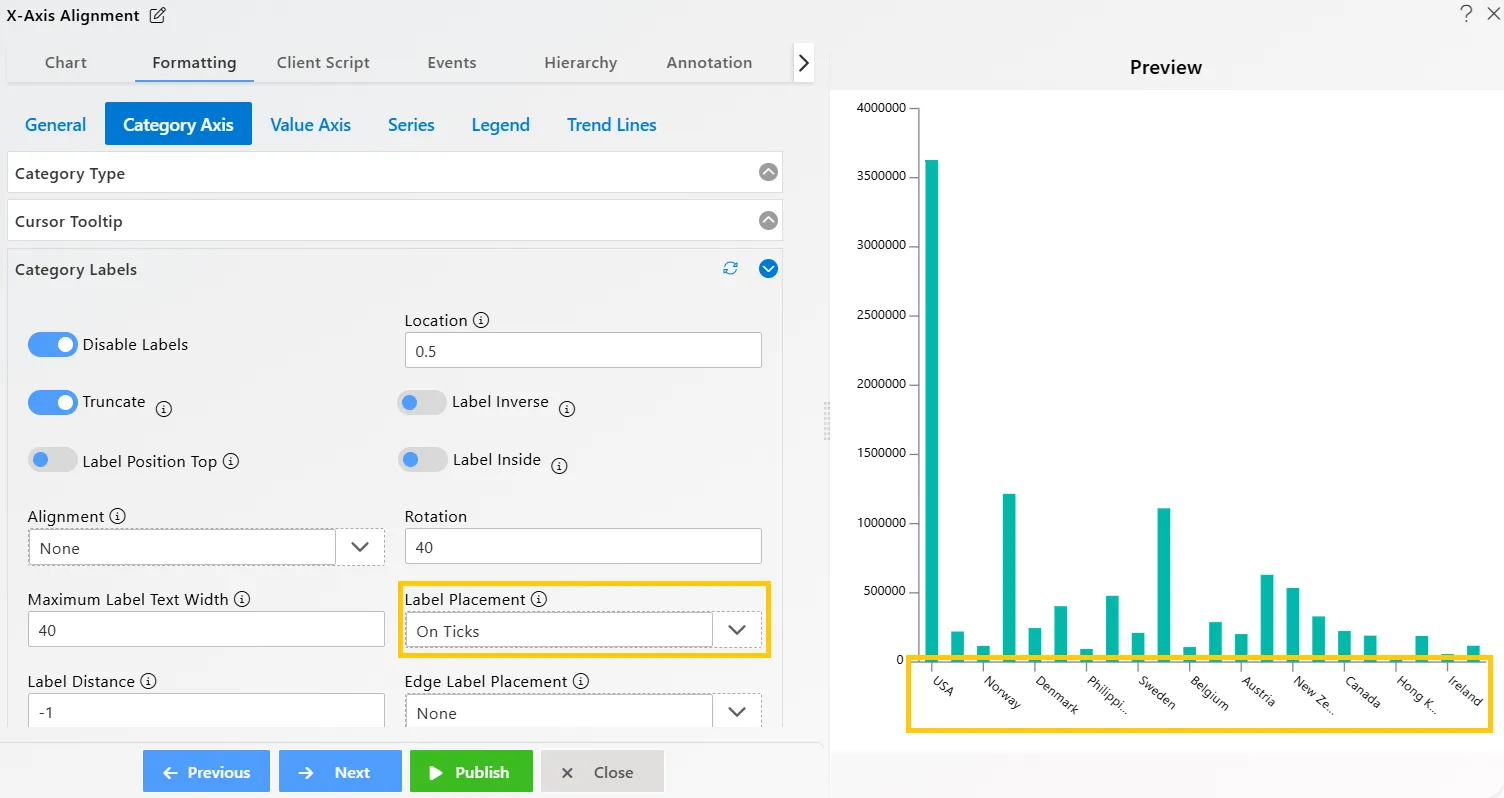Publish the chart
The width and height of the screenshot is (1504, 798).
(471, 772)
